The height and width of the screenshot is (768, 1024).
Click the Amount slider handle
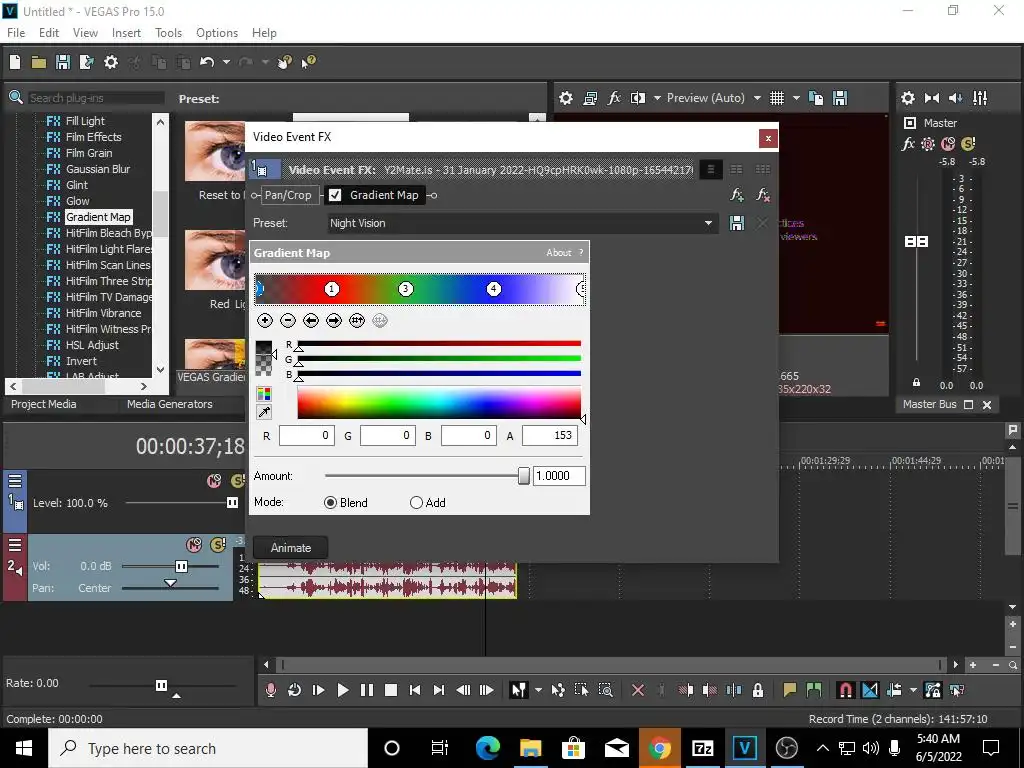pos(523,475)
